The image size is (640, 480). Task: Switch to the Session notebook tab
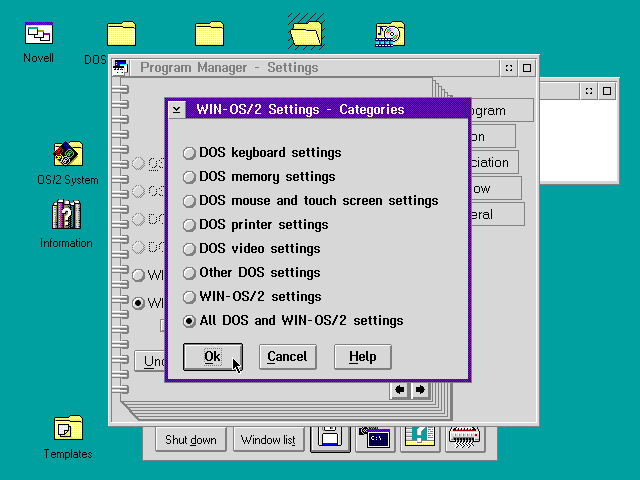pyautogui.click(x=493, y=136)
